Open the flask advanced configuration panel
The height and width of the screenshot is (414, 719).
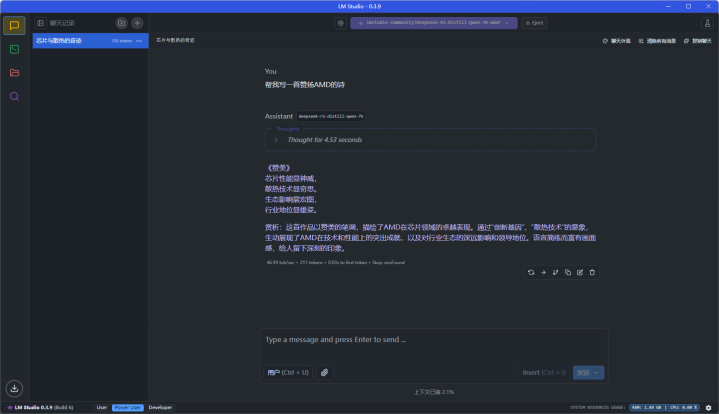coord(707,23)
